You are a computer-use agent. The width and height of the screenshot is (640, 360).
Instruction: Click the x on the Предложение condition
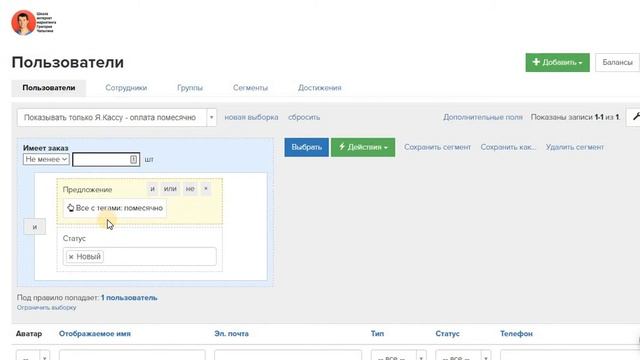point(206,189)
